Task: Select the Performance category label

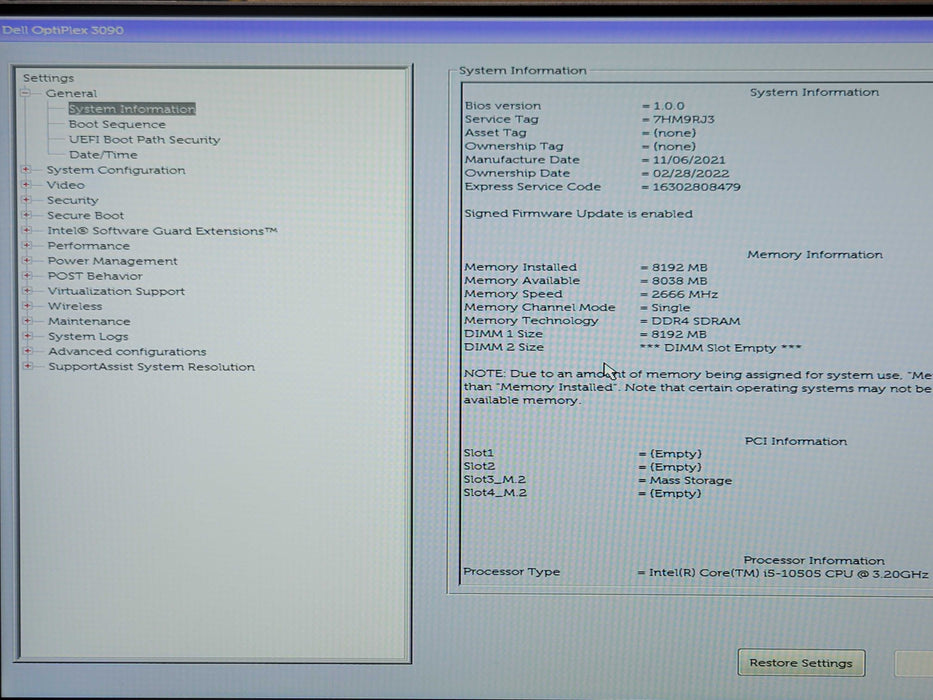Action: pos(89,246)
